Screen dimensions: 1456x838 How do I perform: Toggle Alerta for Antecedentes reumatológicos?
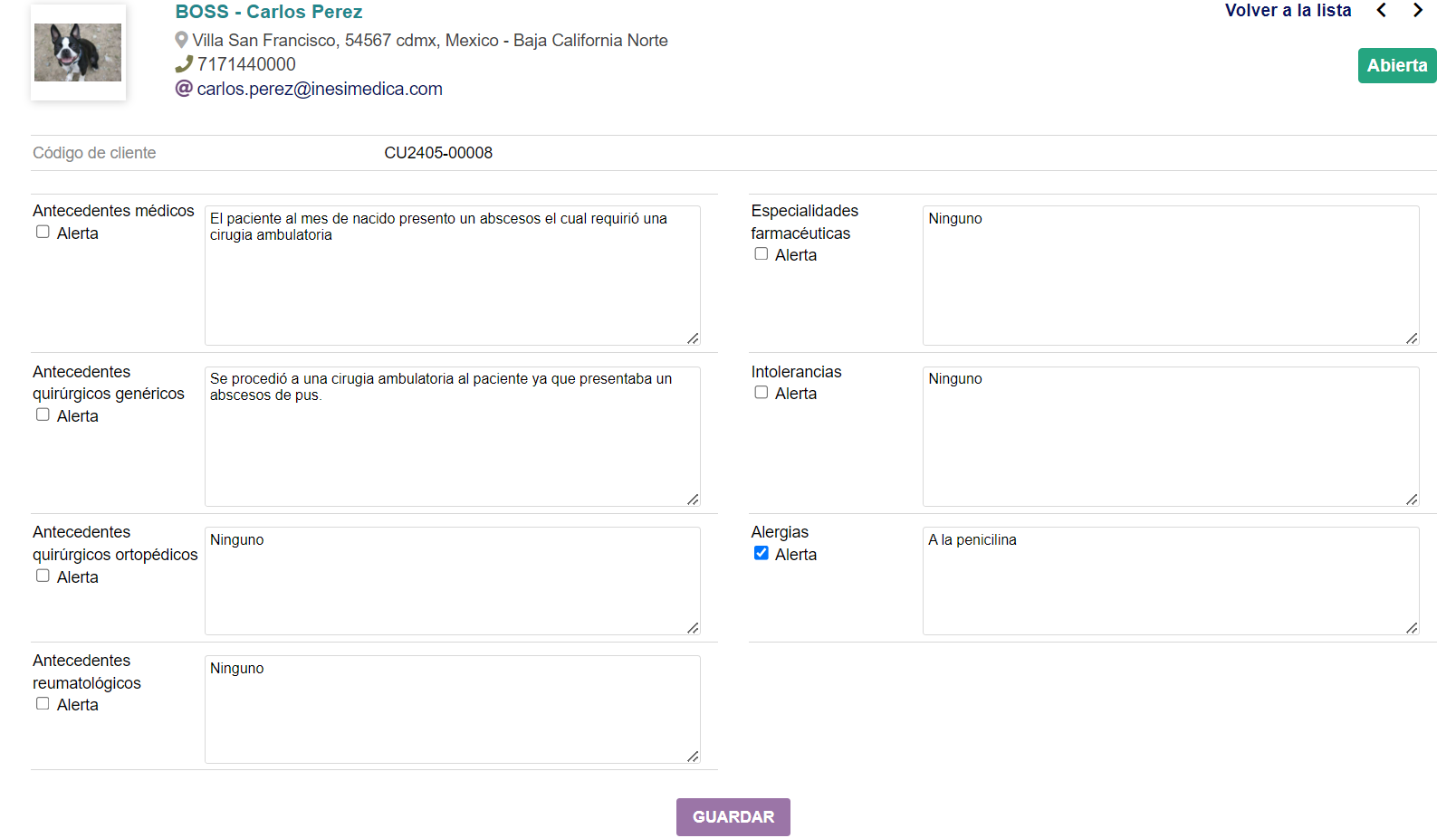[43, 703]
